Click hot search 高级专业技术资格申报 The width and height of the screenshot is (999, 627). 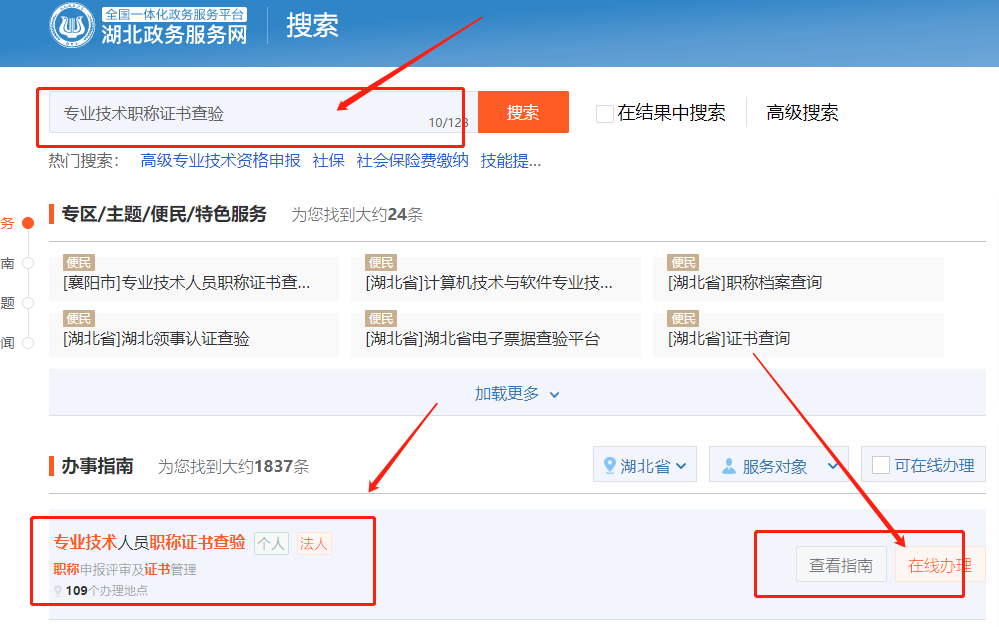220,161
